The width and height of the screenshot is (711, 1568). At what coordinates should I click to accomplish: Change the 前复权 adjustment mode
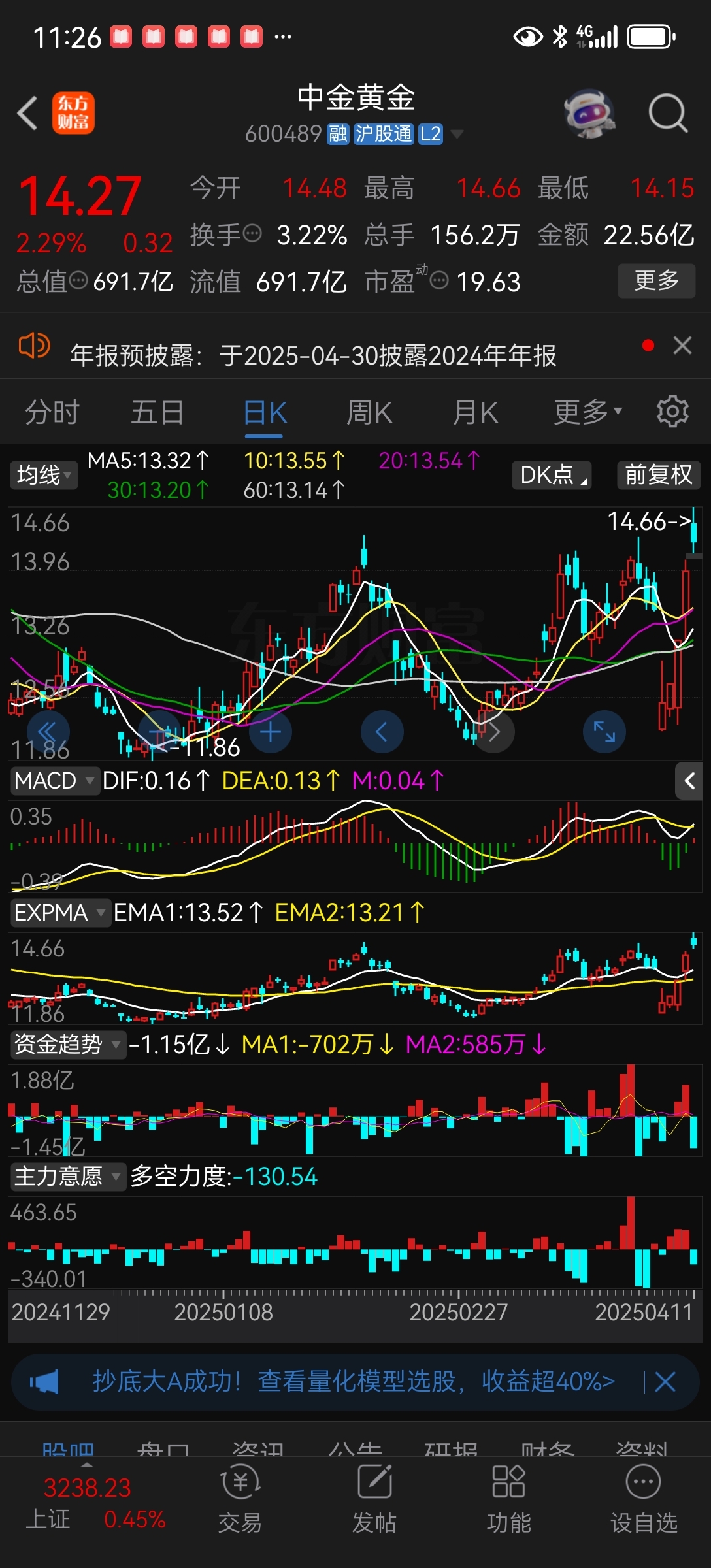pyautogui.click(x=659, y=475)
